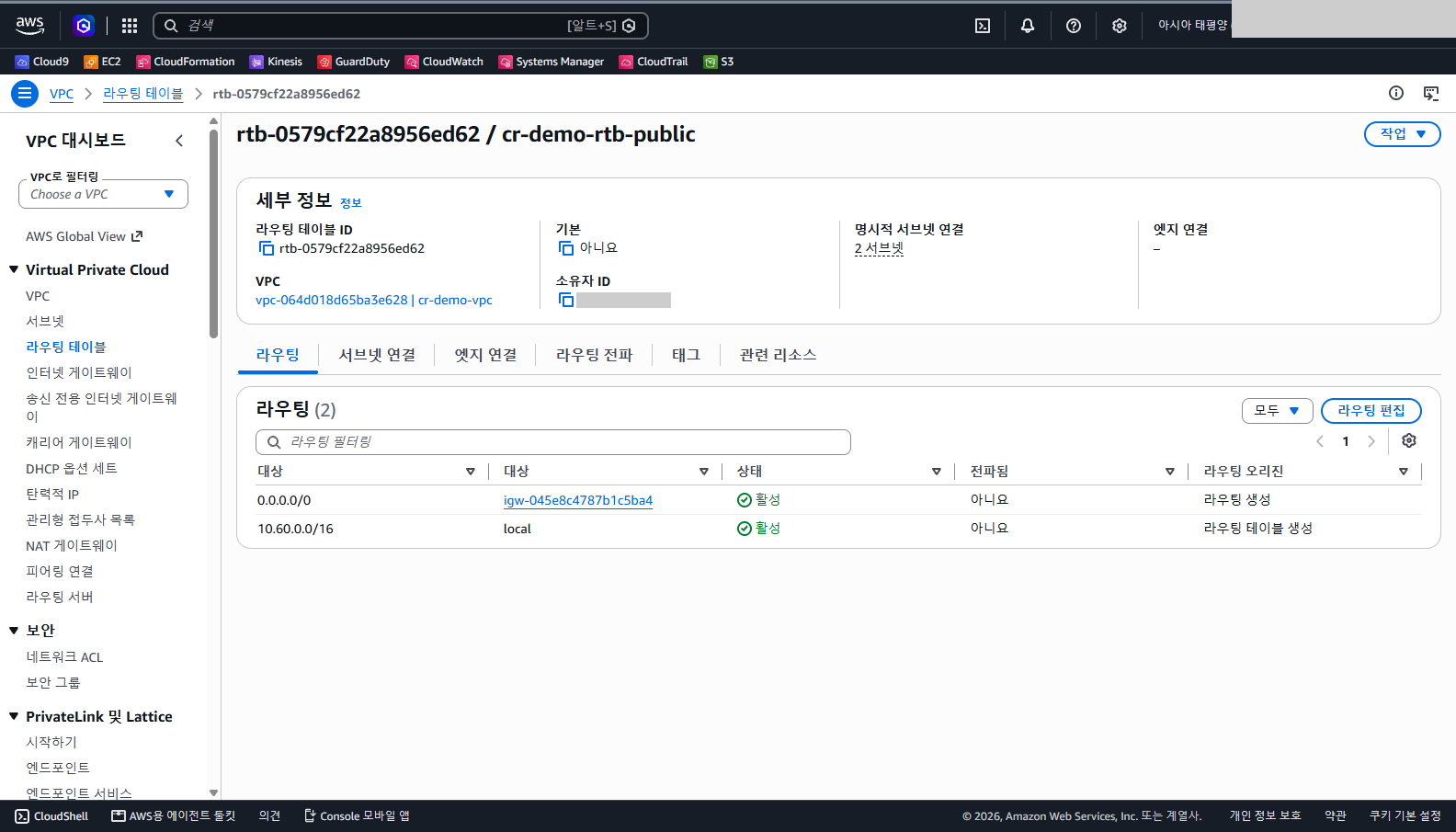This screenshot has height=832, width=1456.
Task: Open the info panel icon at top right
Action: [1396, 93]
